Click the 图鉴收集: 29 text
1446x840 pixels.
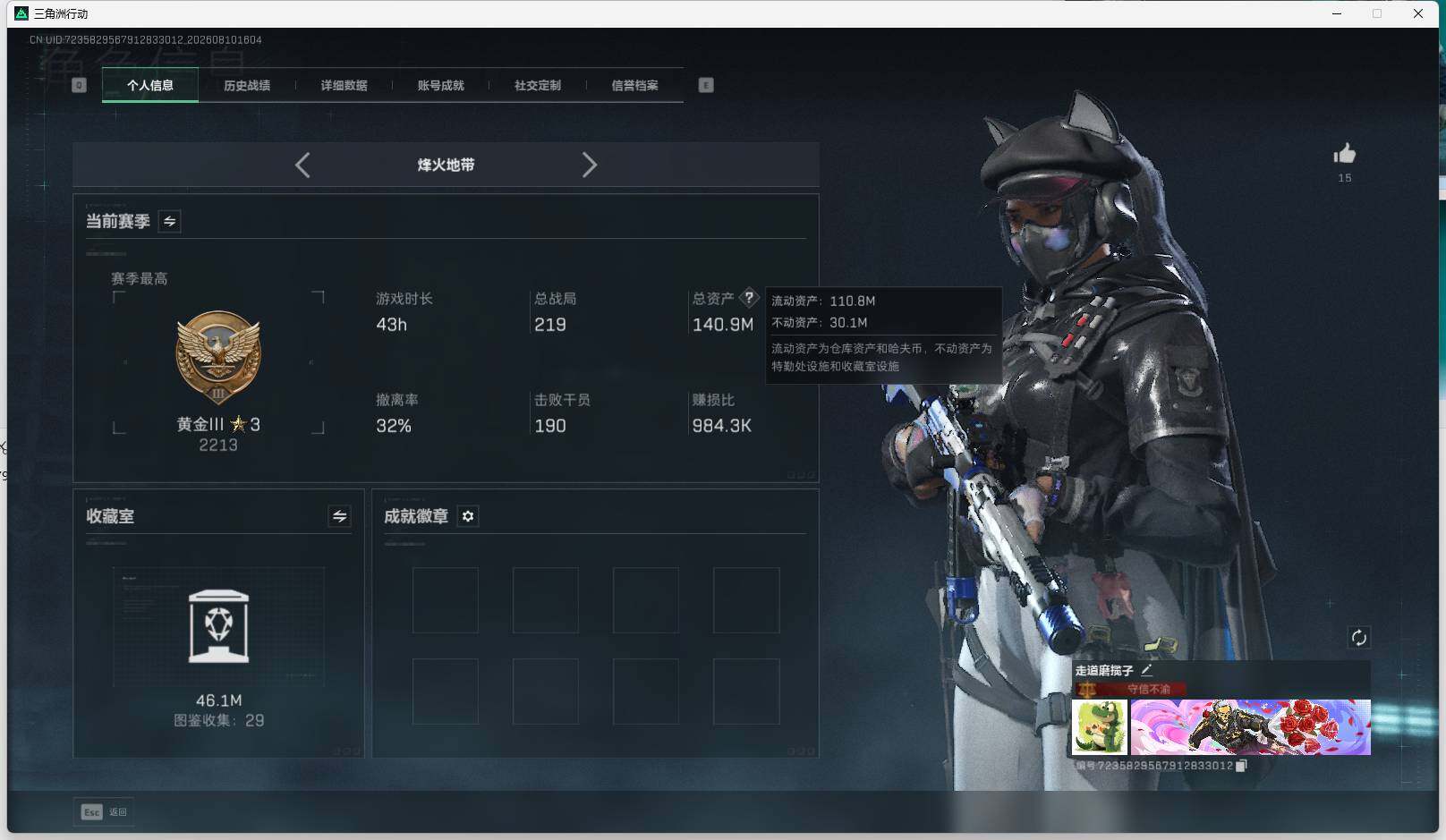point(219,720)
